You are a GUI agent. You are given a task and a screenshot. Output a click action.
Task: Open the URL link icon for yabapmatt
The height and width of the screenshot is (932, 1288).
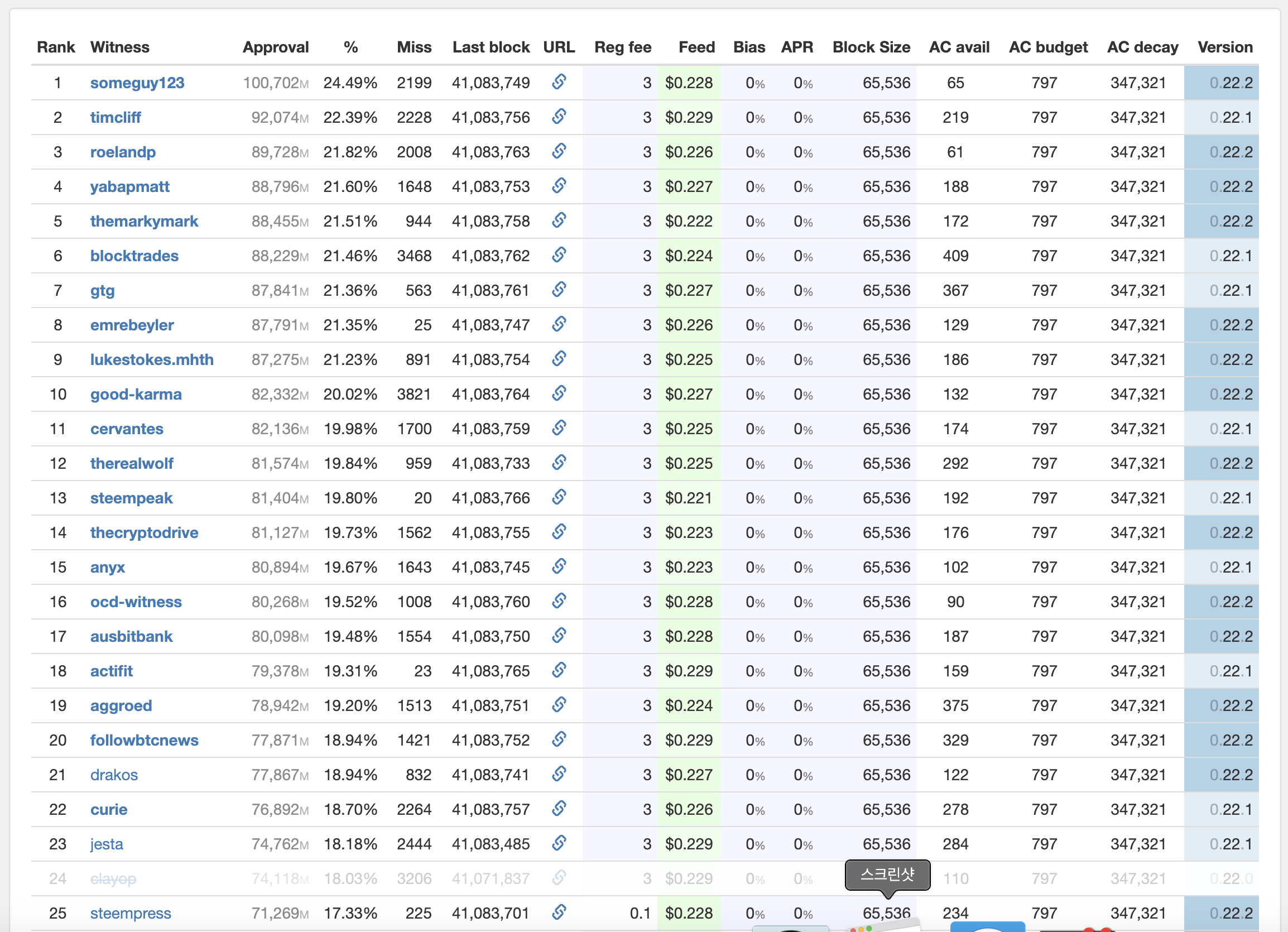pyautogui.click(x=559, y=186)
